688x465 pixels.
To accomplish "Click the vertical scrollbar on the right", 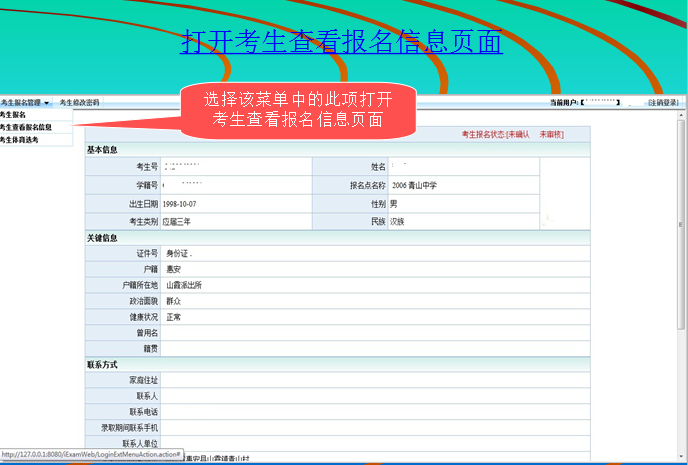I will 682,250.
